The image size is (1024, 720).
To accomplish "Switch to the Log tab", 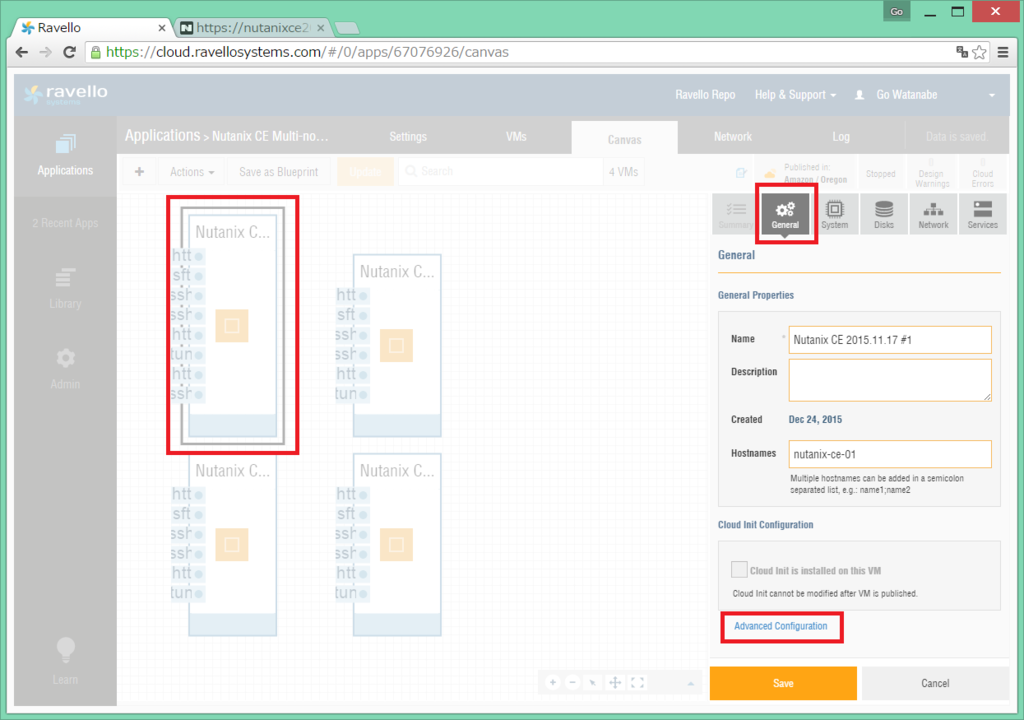I will tap(840, 137).
